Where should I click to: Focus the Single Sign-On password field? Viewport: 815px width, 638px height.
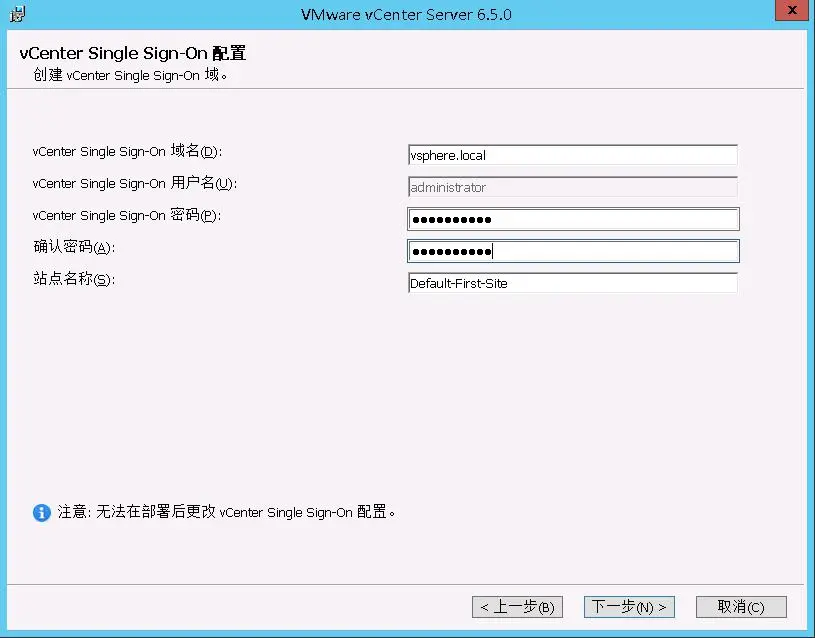click(x=573, y=219)
